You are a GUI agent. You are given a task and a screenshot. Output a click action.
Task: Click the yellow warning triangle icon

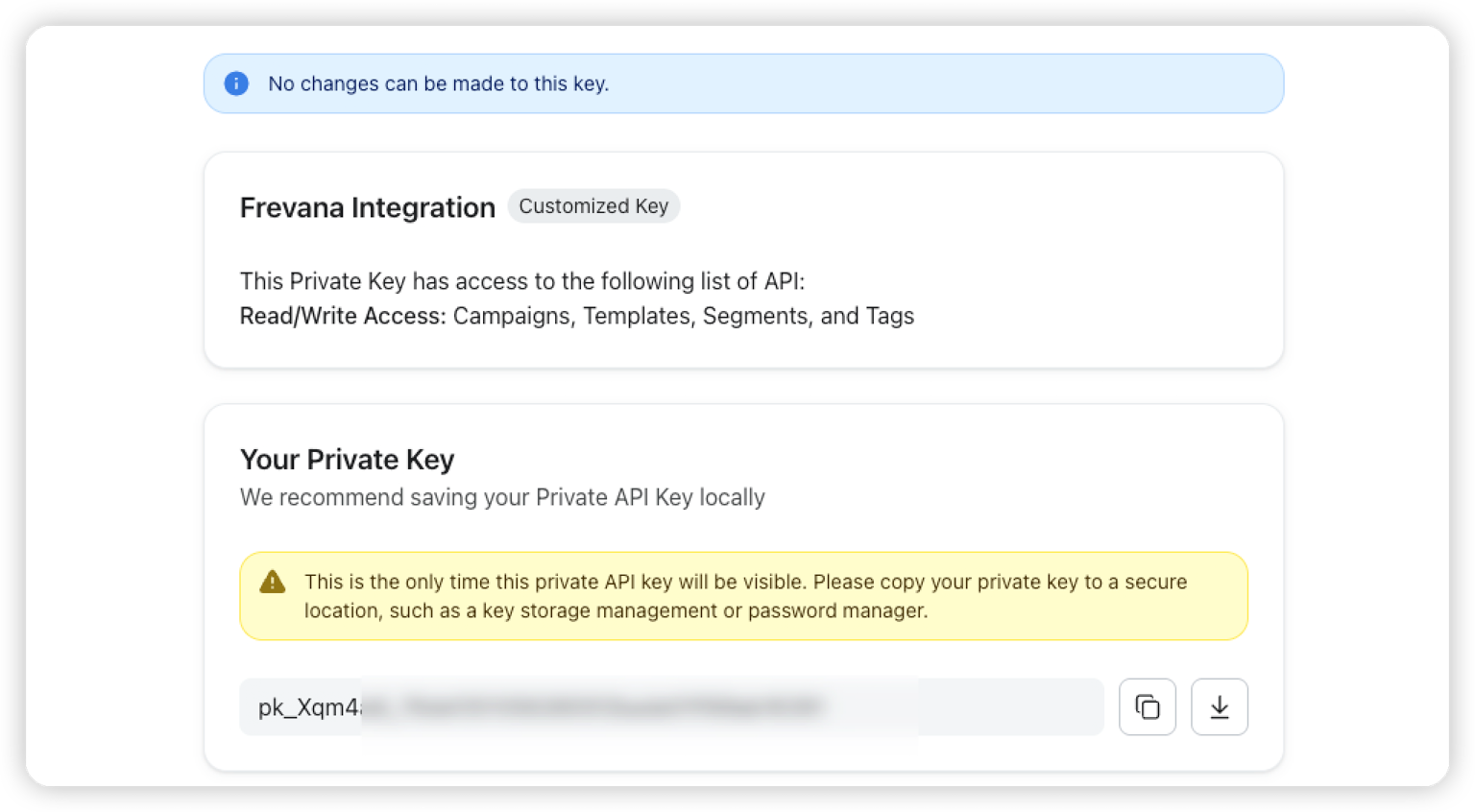(x=273, y=582)
